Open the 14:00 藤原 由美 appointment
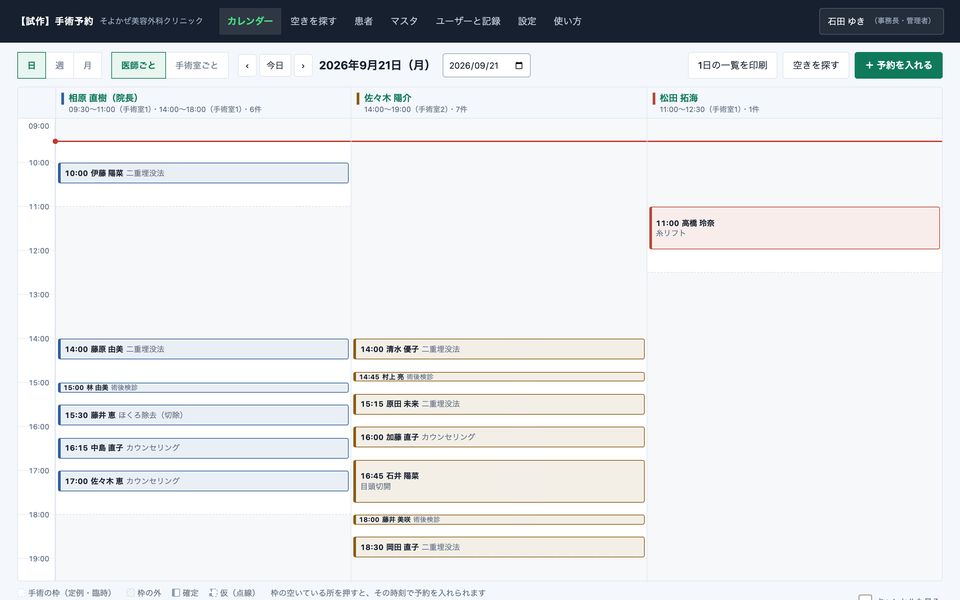The width and height of the screenshot is (960, 600). click(203, 349)
